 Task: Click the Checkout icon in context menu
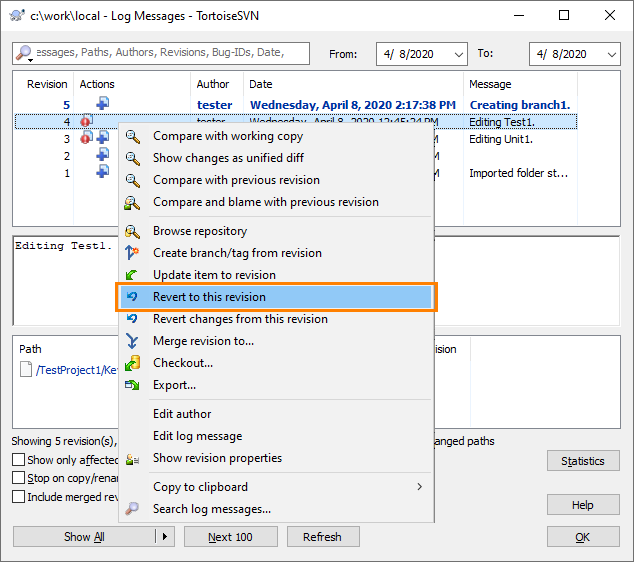coord(133,363)
